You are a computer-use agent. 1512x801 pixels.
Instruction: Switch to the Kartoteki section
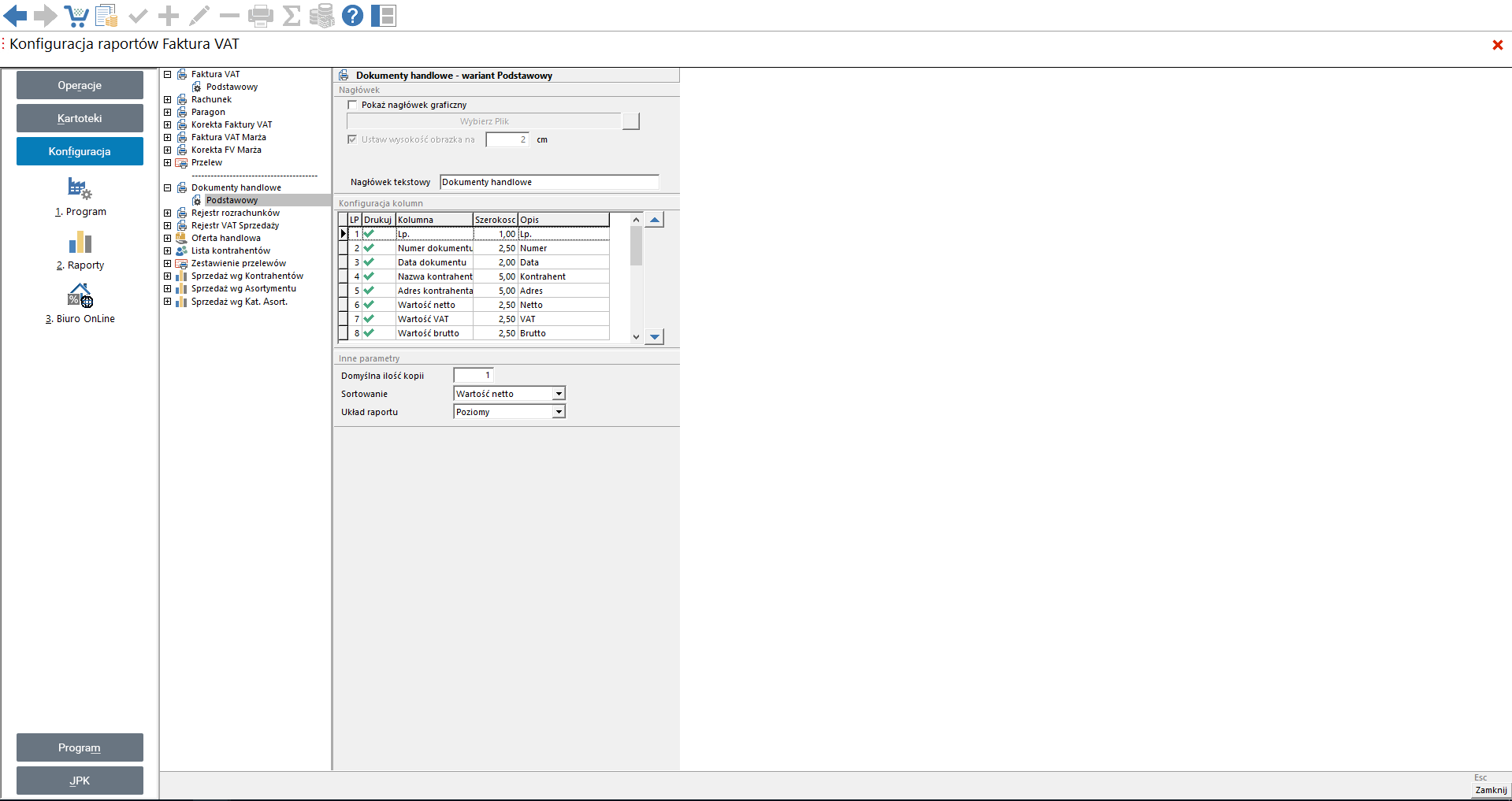tap(80, 118)
